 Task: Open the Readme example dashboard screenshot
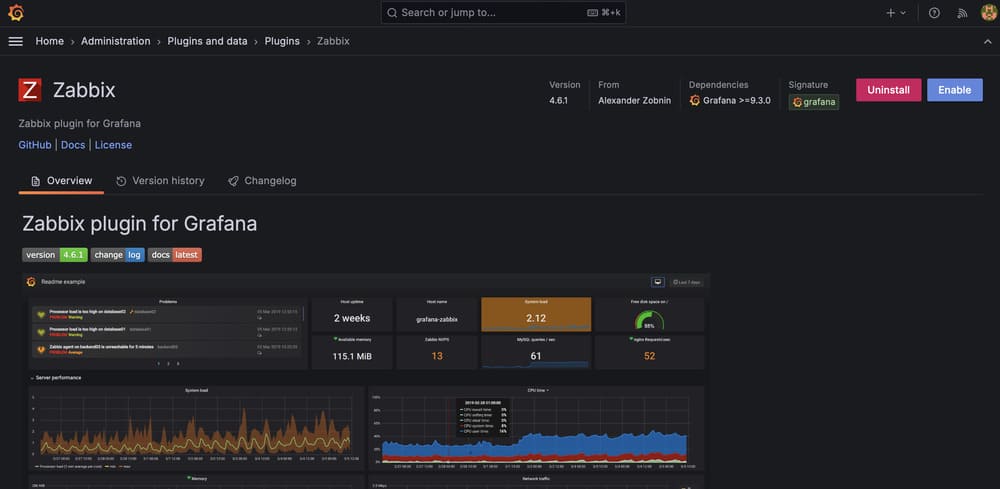[x=366, y=381]
